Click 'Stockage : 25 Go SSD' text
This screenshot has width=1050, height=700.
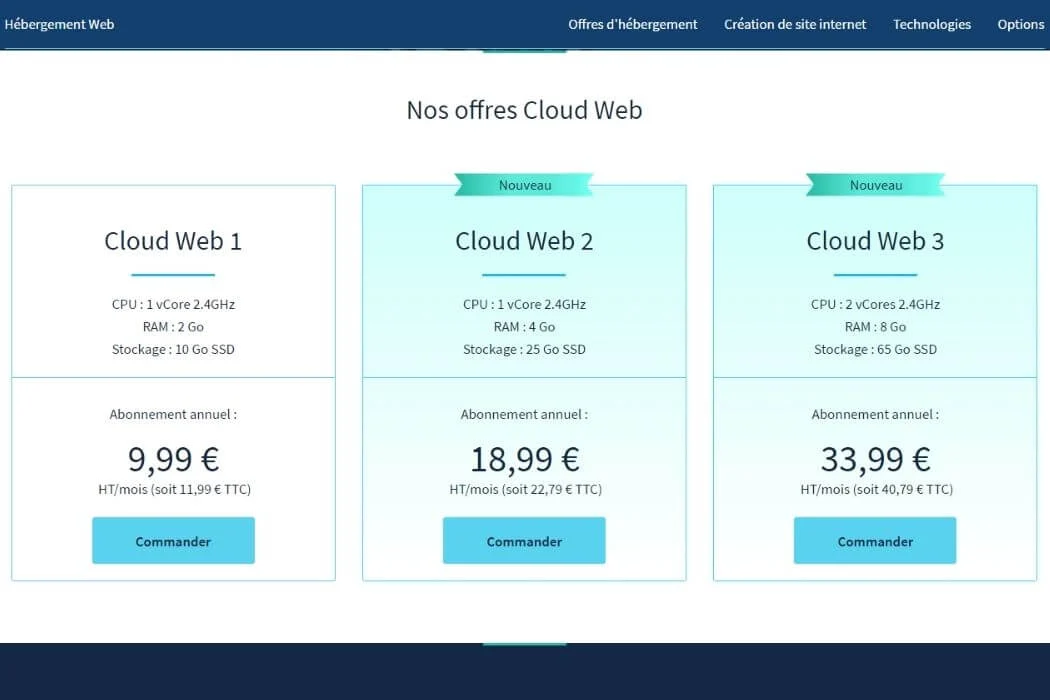[524, 349]
